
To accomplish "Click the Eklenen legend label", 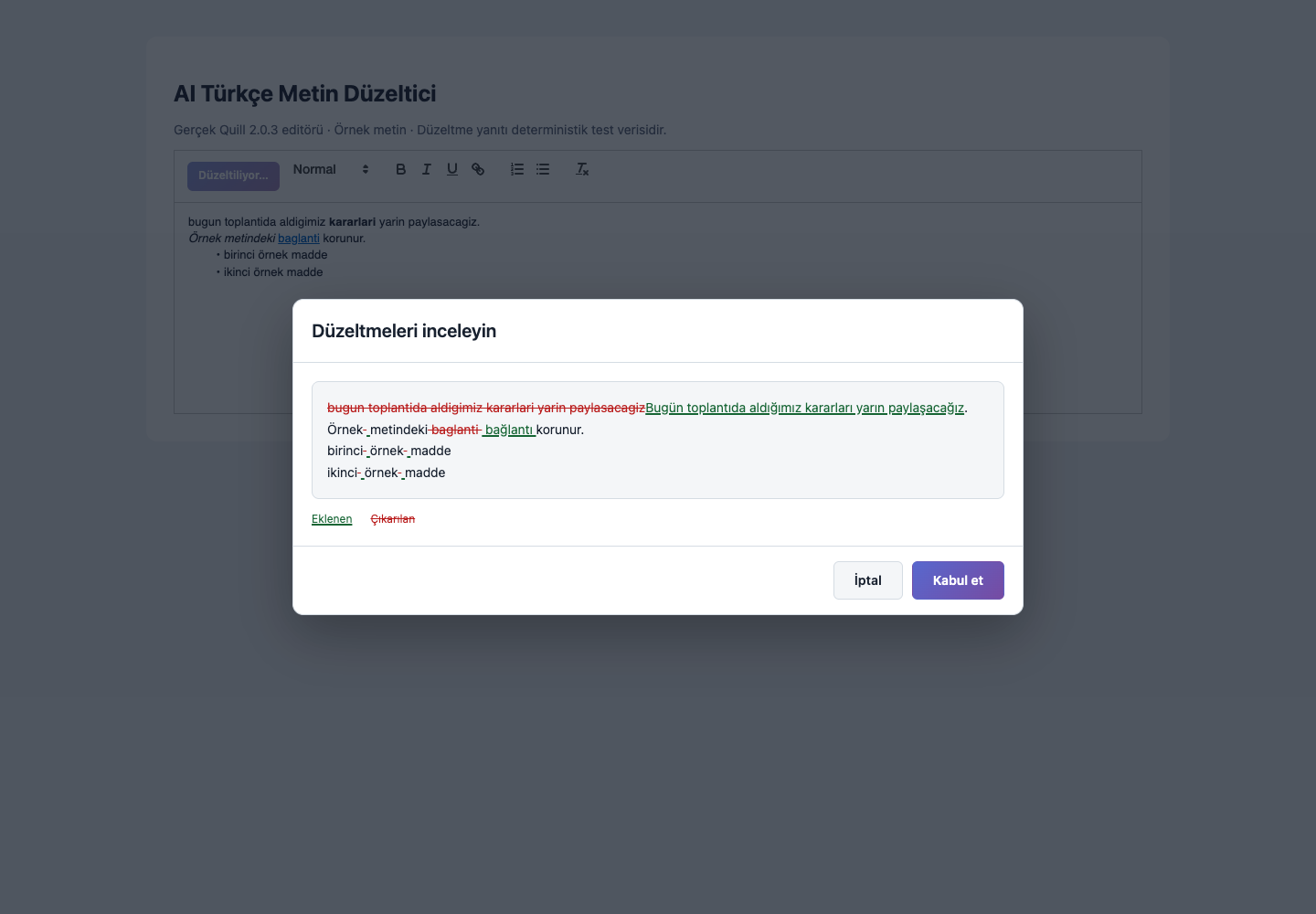I will (332, 519).
